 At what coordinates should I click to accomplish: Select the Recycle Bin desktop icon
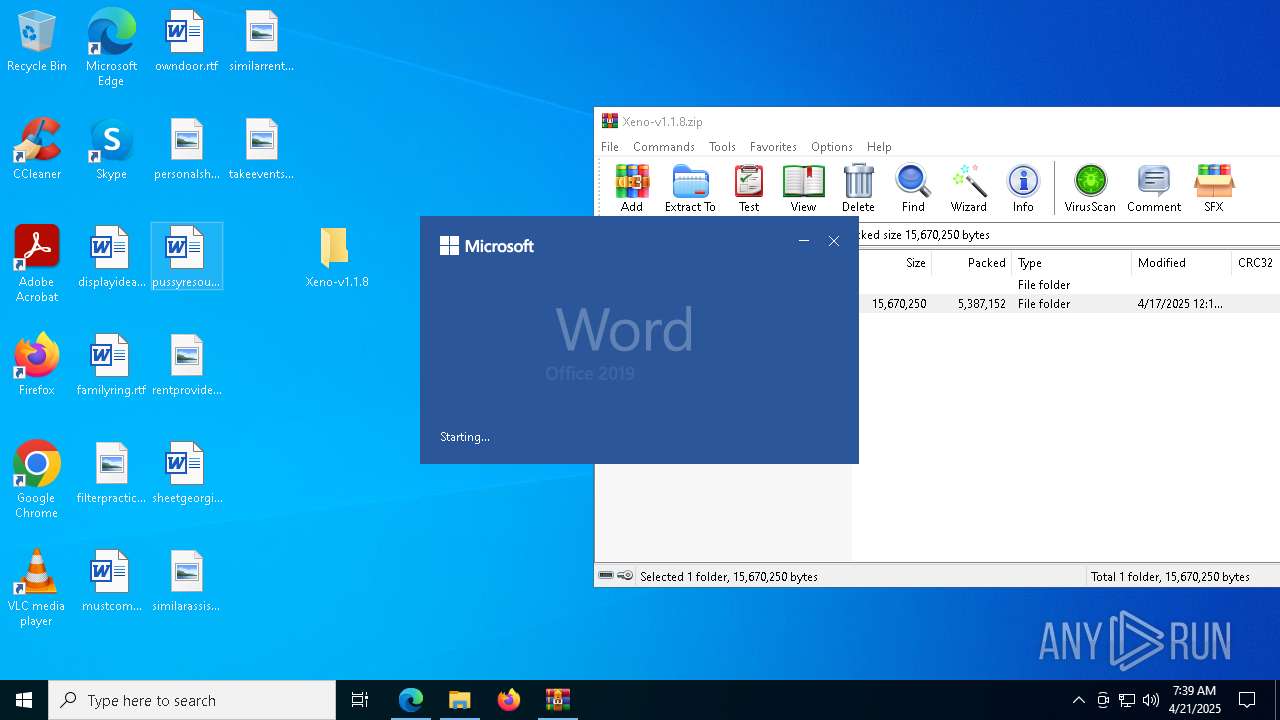(x=37, y=42)
